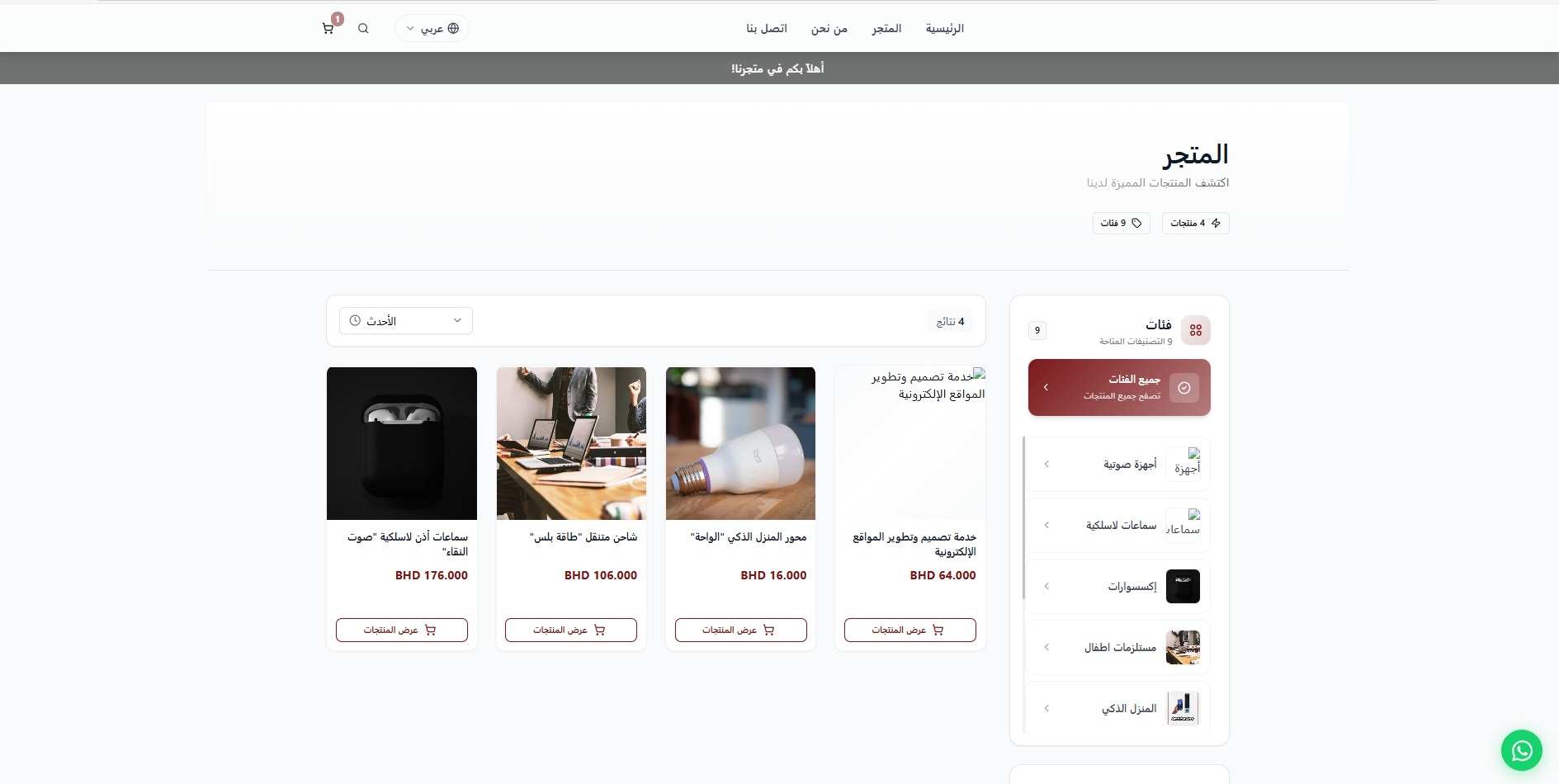View product for wireless earphones card
1559x784 pixels.
(x=402, y=630)
